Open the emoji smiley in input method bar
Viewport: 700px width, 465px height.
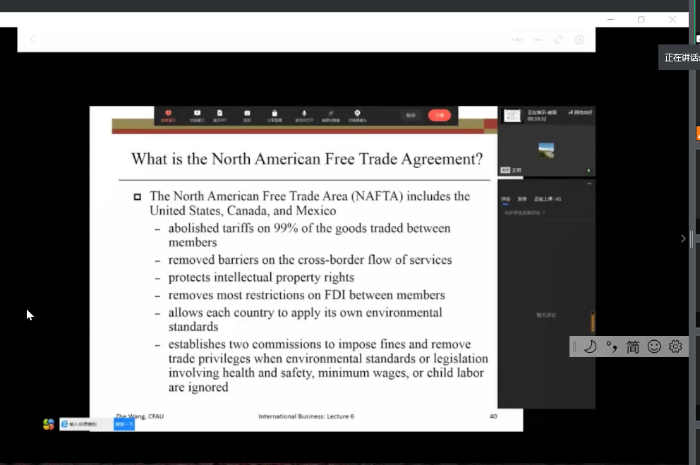(x=654, y=347)
